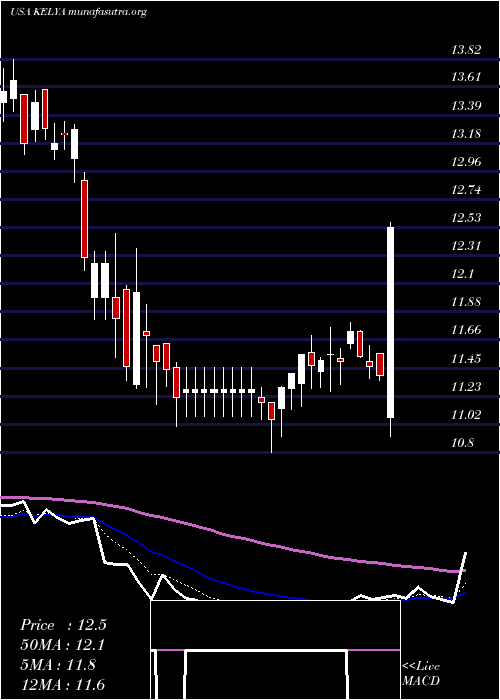Click the 13.18 price axis label
The height and width of the screenshot is (700, 500).
click(466, 133)
